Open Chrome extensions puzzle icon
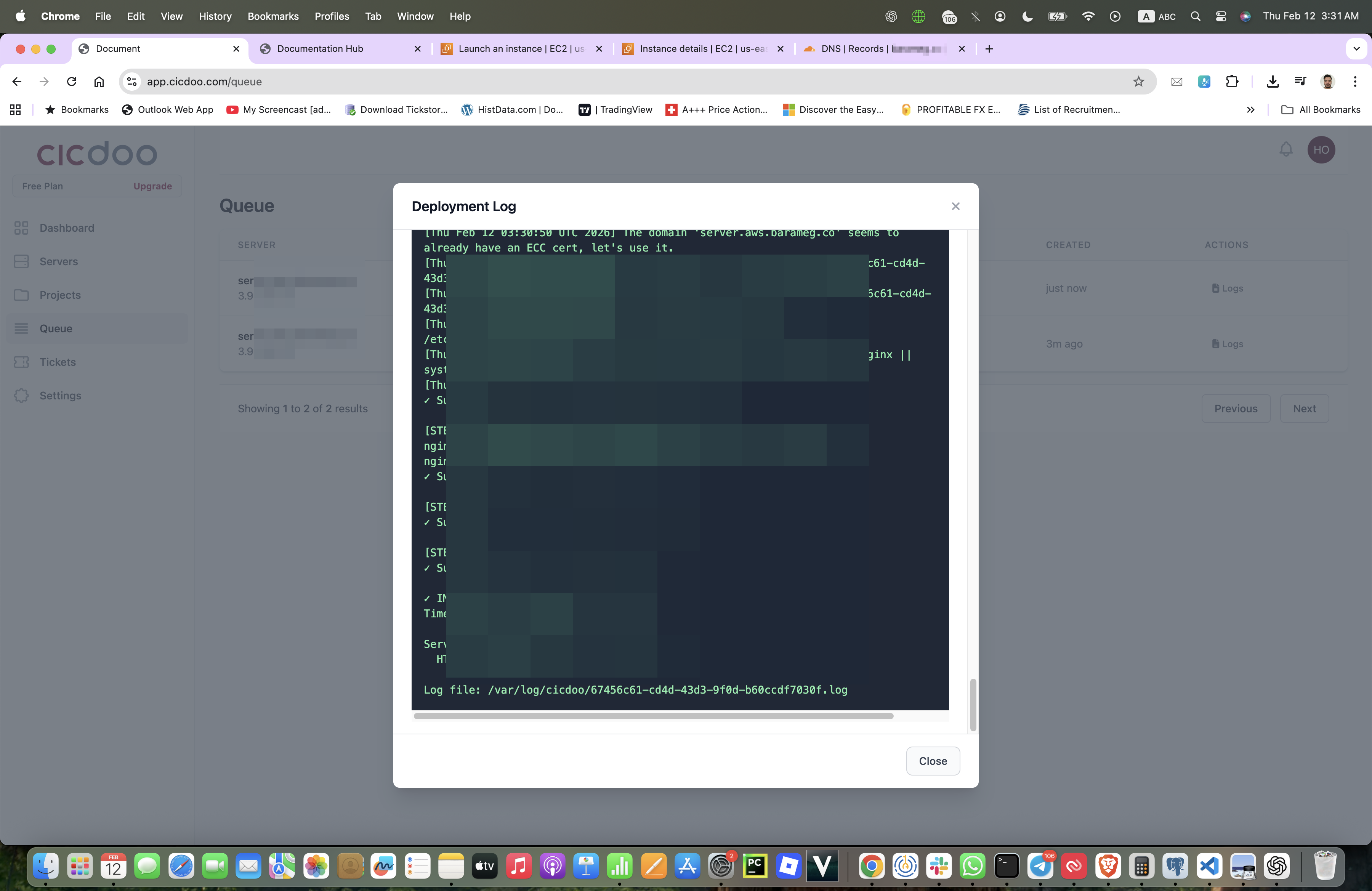The width and height of the screenshot is (1372, 891). (x=1231, y=81)
